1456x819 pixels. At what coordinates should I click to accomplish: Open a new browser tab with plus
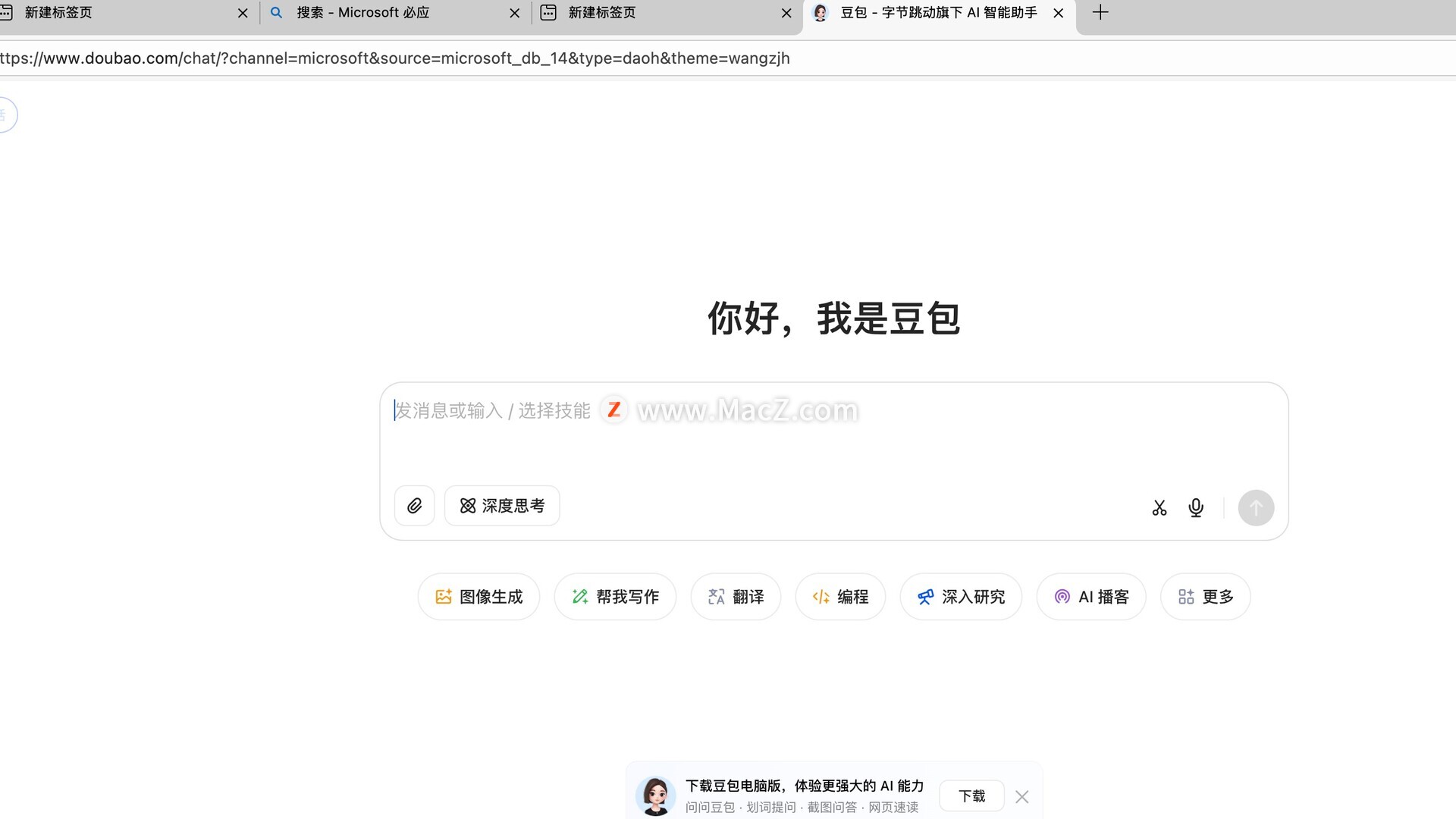1100,13
